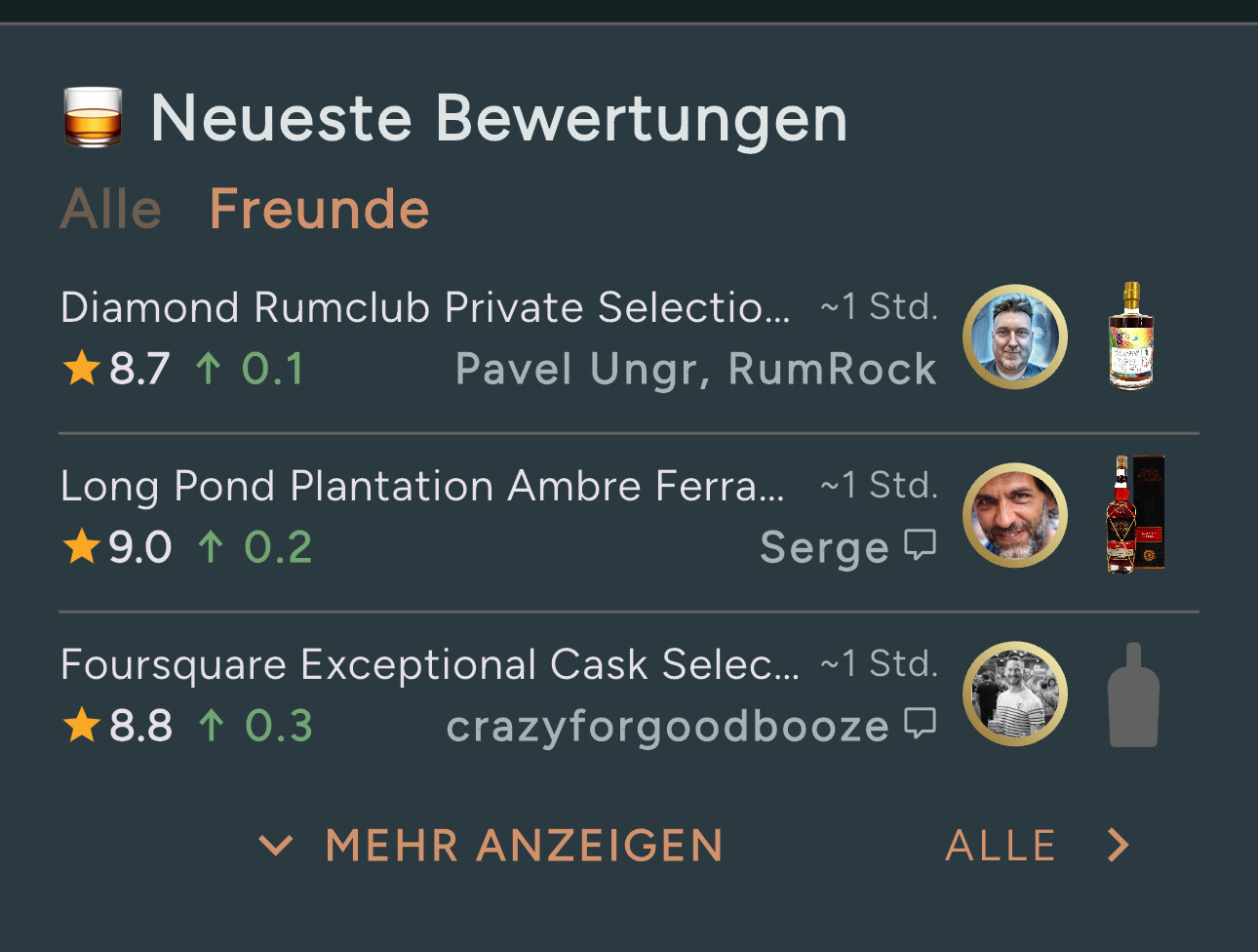The image size is (1258, 952).
Task: Open crazyforgoodbooze's comment bubble icon
Action: (920, 723)
